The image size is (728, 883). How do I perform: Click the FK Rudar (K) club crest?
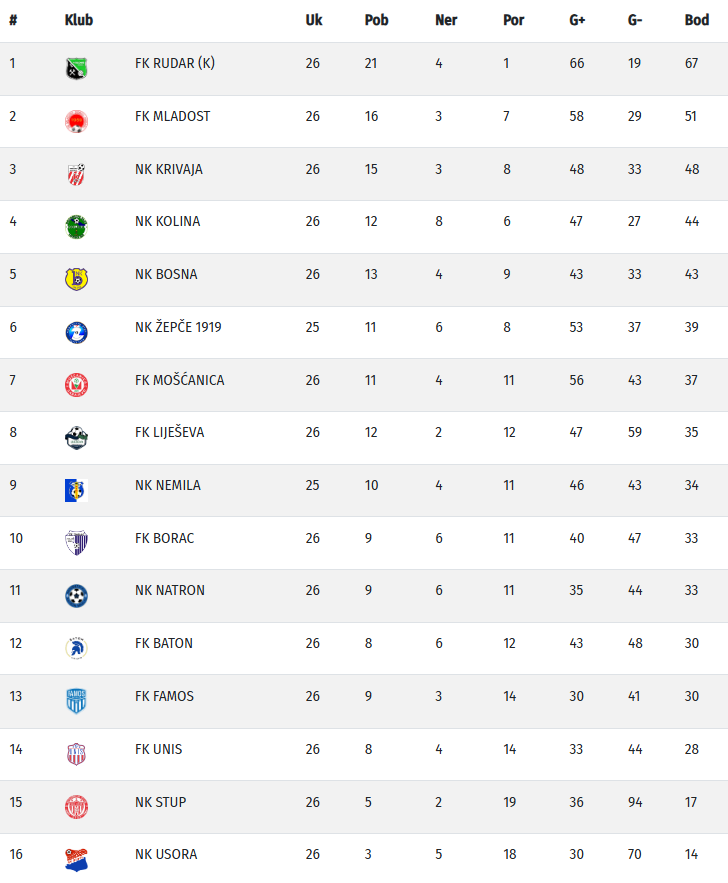click(x=76, y=69)
